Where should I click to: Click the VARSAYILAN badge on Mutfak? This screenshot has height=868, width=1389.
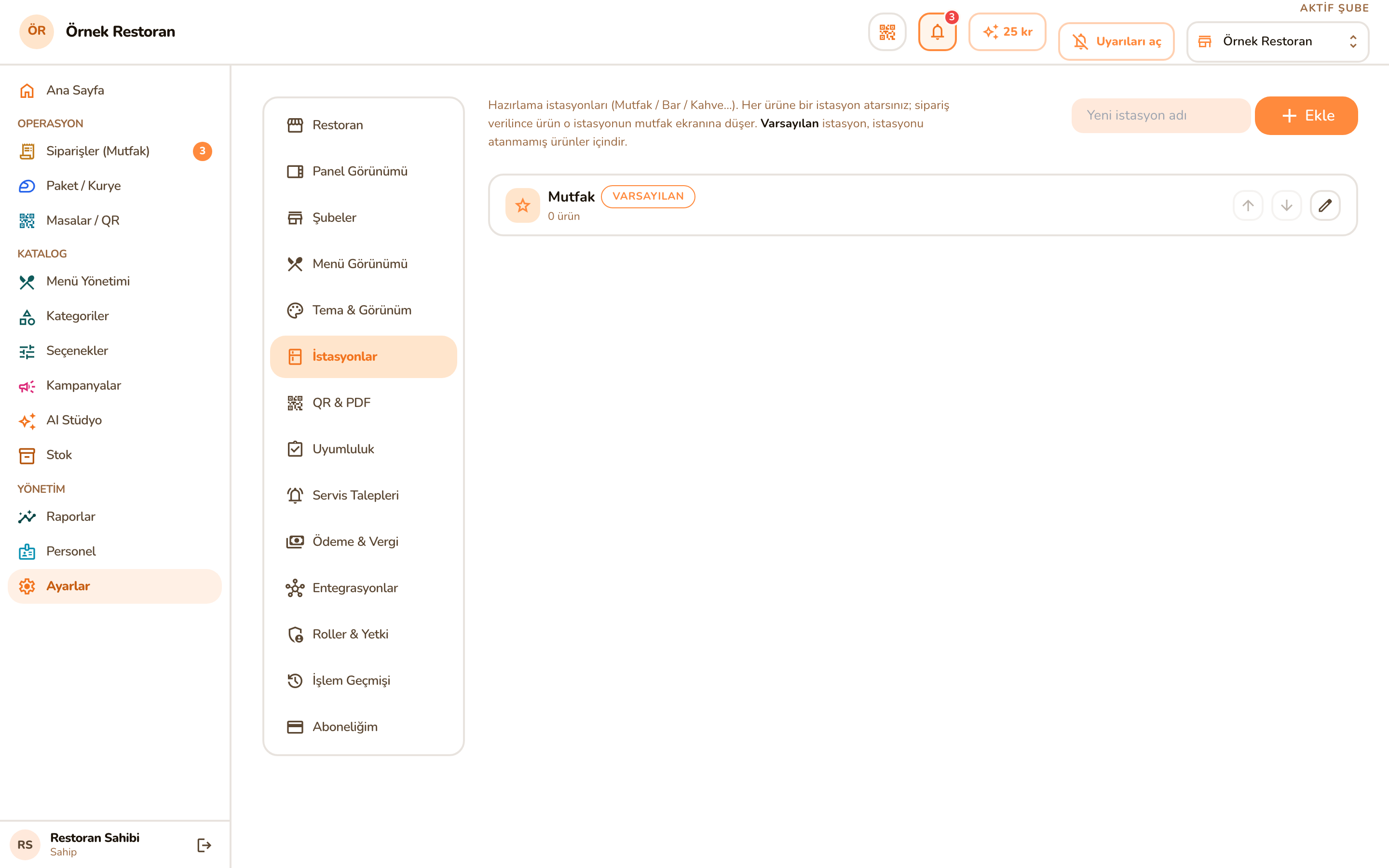pos(648,196)
